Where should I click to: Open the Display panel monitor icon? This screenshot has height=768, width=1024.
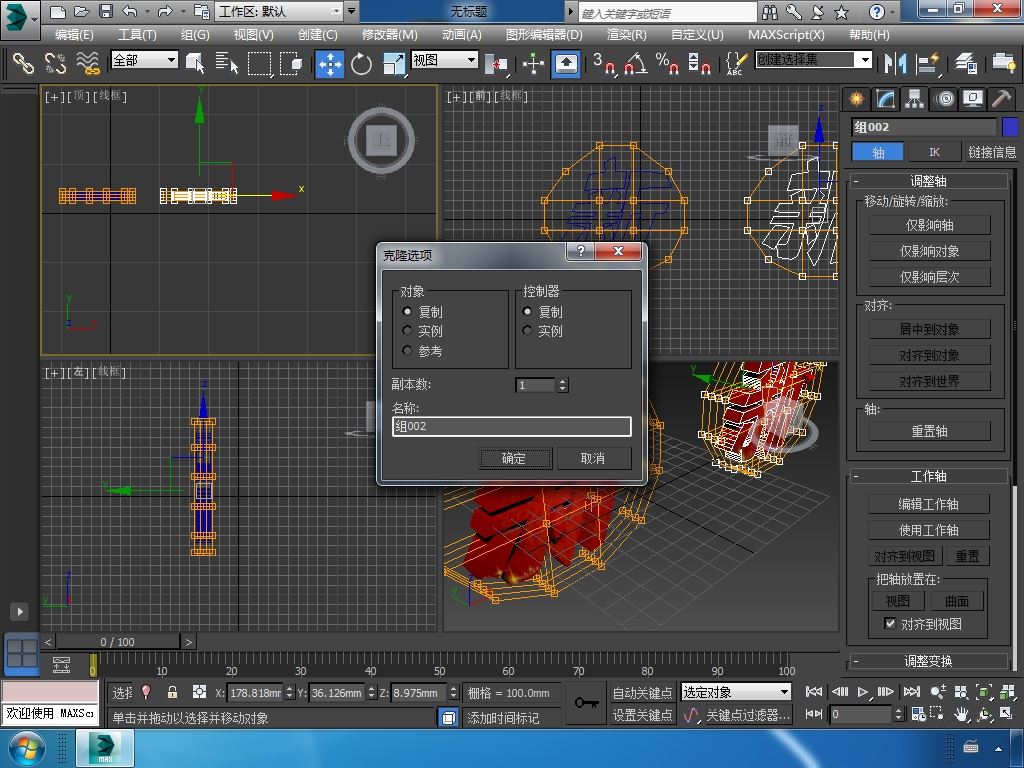pyautogui.click(x=972, y=98)
